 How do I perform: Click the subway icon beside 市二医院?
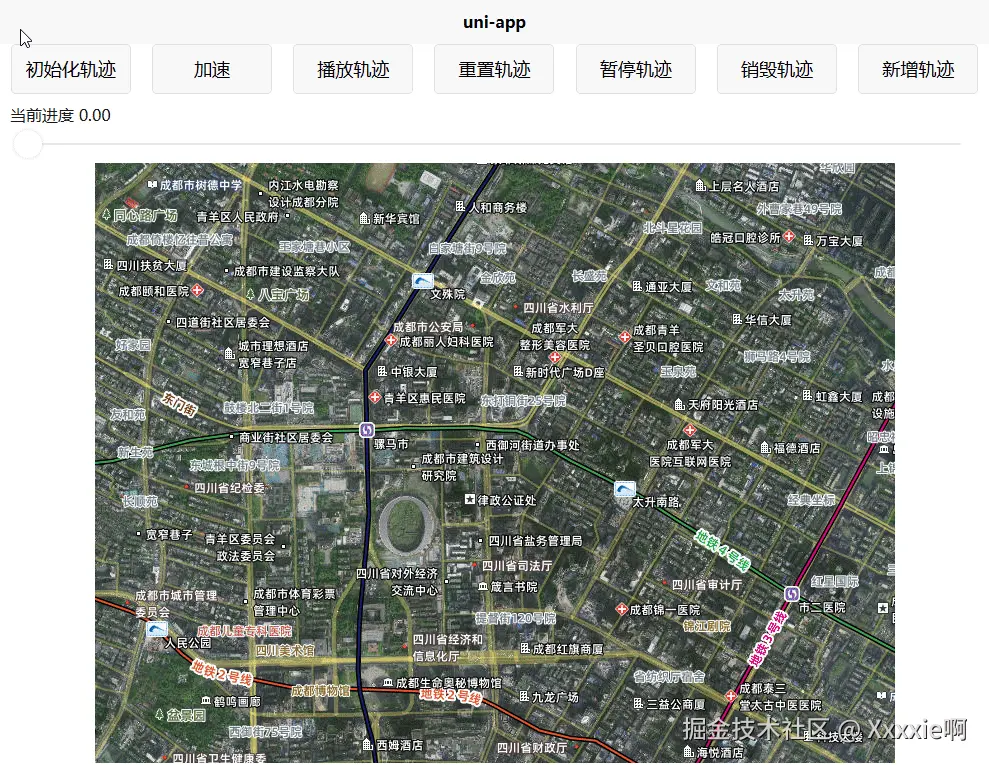click(792, 594)
